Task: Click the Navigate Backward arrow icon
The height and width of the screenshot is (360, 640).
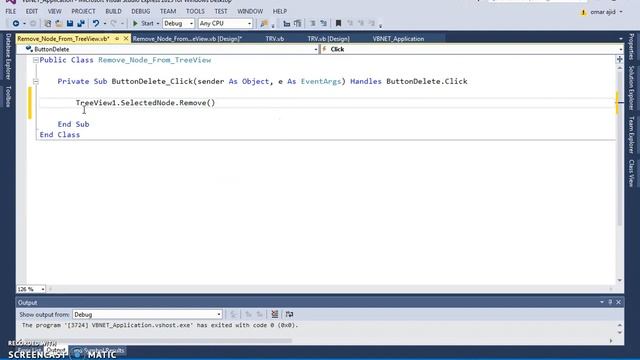Action: pos(16,24)
